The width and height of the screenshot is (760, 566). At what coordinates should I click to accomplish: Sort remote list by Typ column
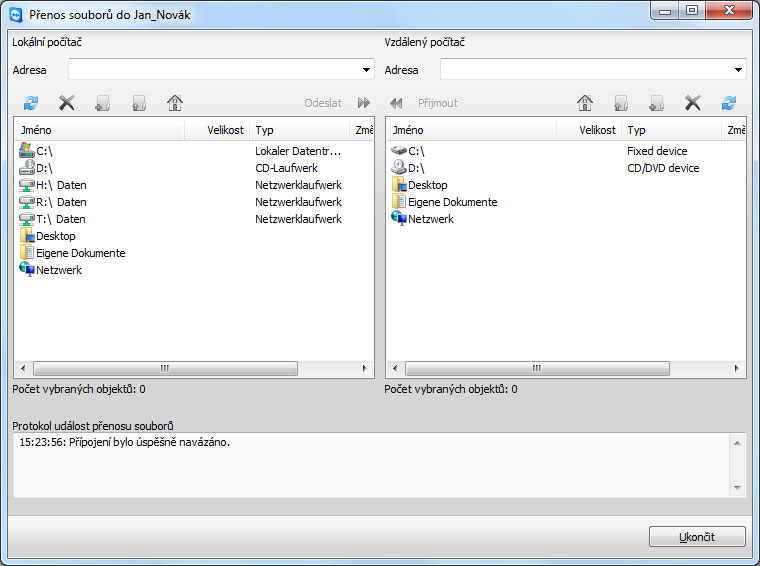671,130
